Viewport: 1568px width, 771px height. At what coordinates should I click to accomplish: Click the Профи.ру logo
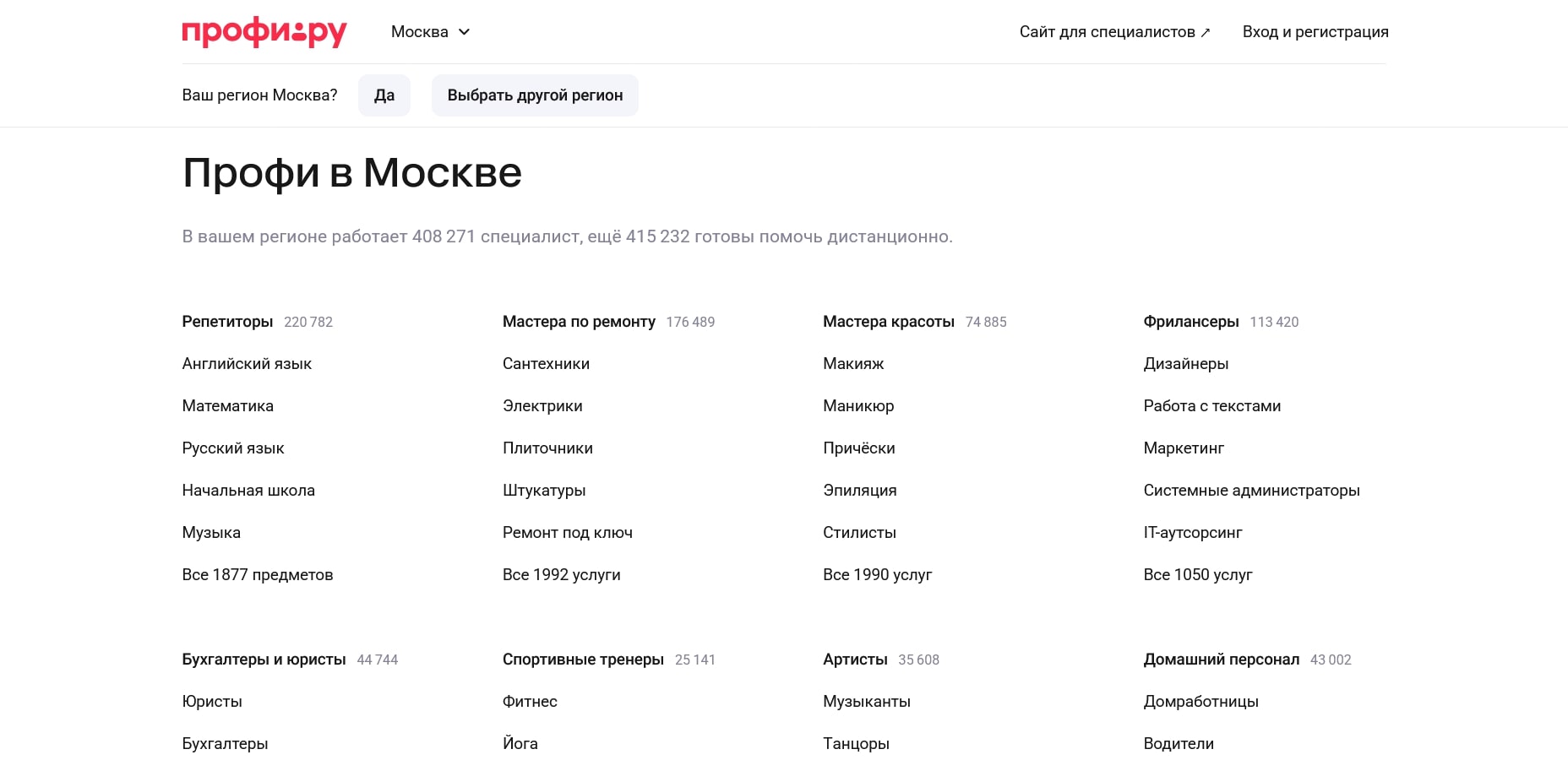(264, 32)
